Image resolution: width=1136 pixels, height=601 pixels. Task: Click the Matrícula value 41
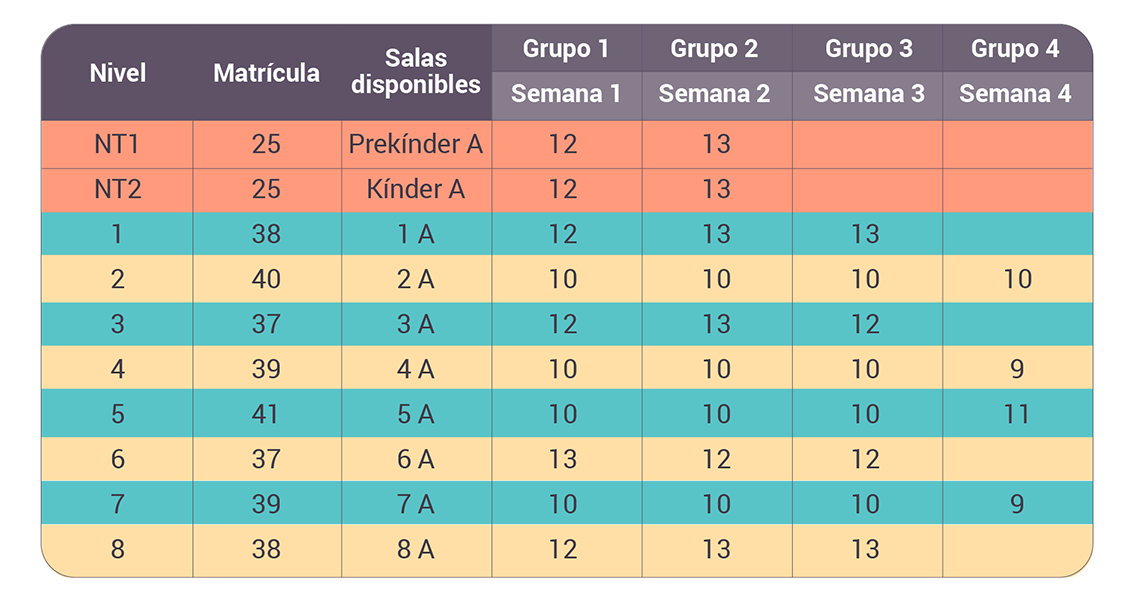click(x=266, y=414)
